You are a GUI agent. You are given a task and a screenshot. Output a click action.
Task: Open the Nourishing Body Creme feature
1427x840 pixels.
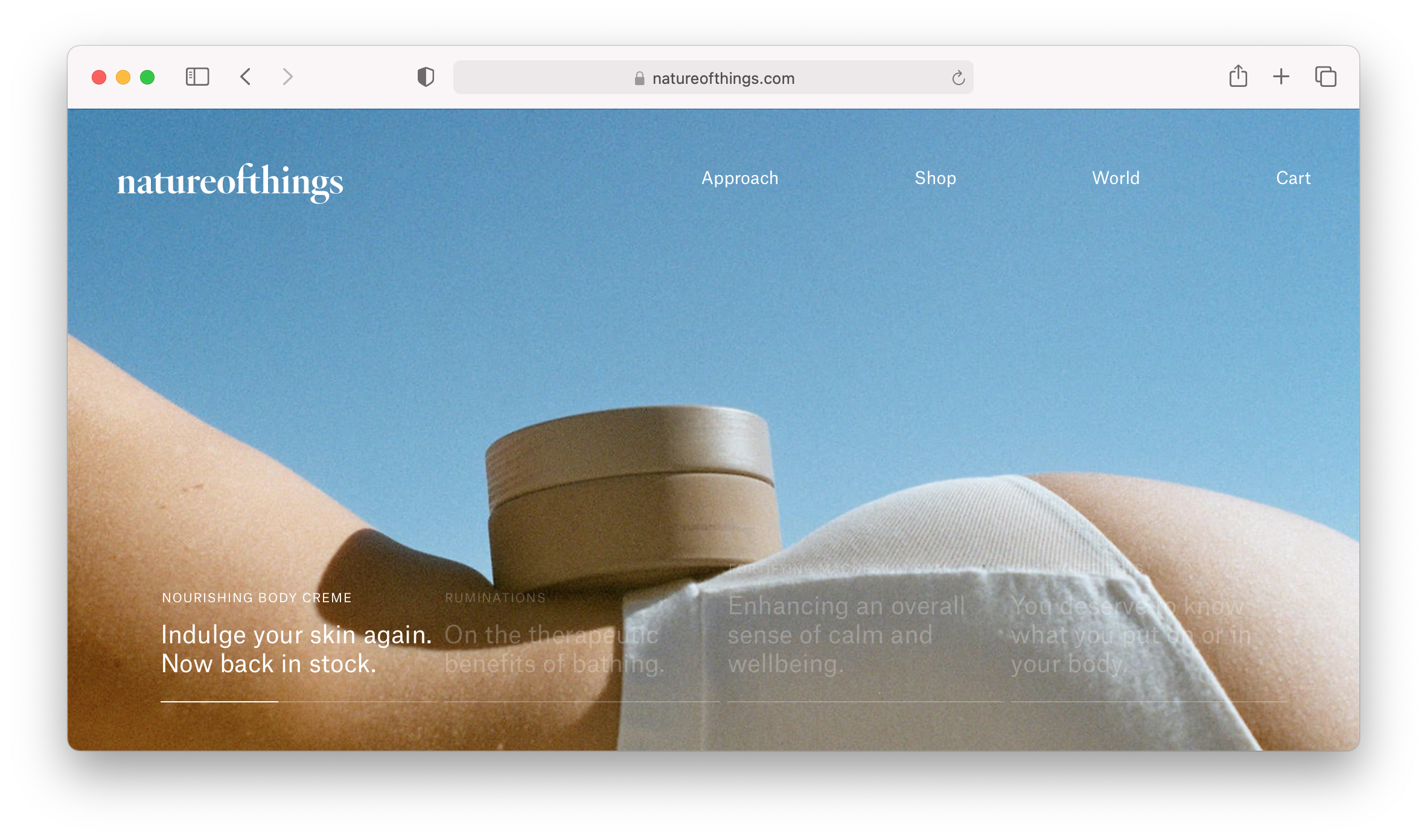click(x=295, y=649)
